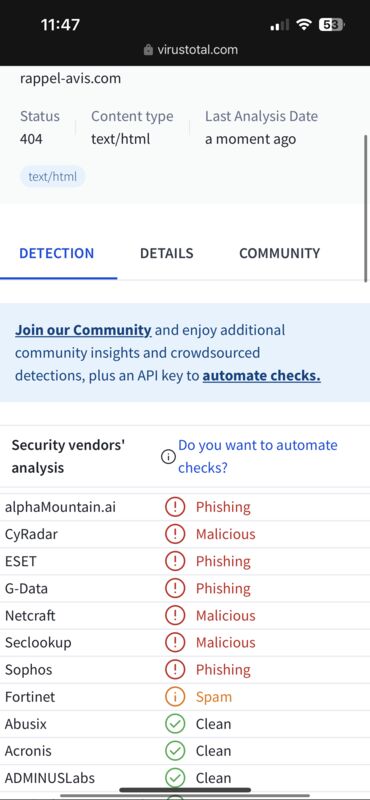370x800 pixels.
Task: Click the Abusix Clean checkmark icon
Action: click(175, 724)
